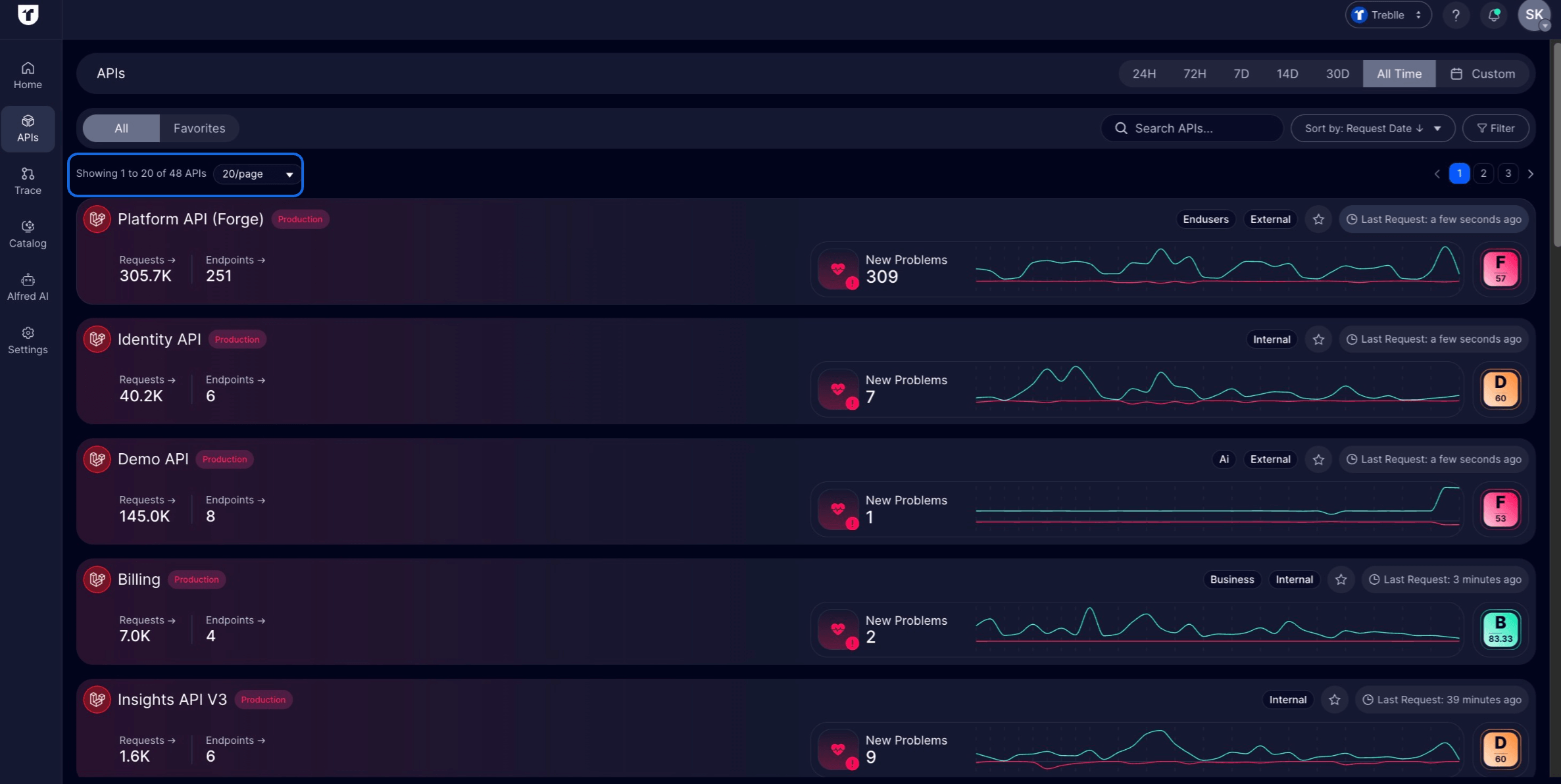
Task: Click the Filter button
Action: 1496,128
